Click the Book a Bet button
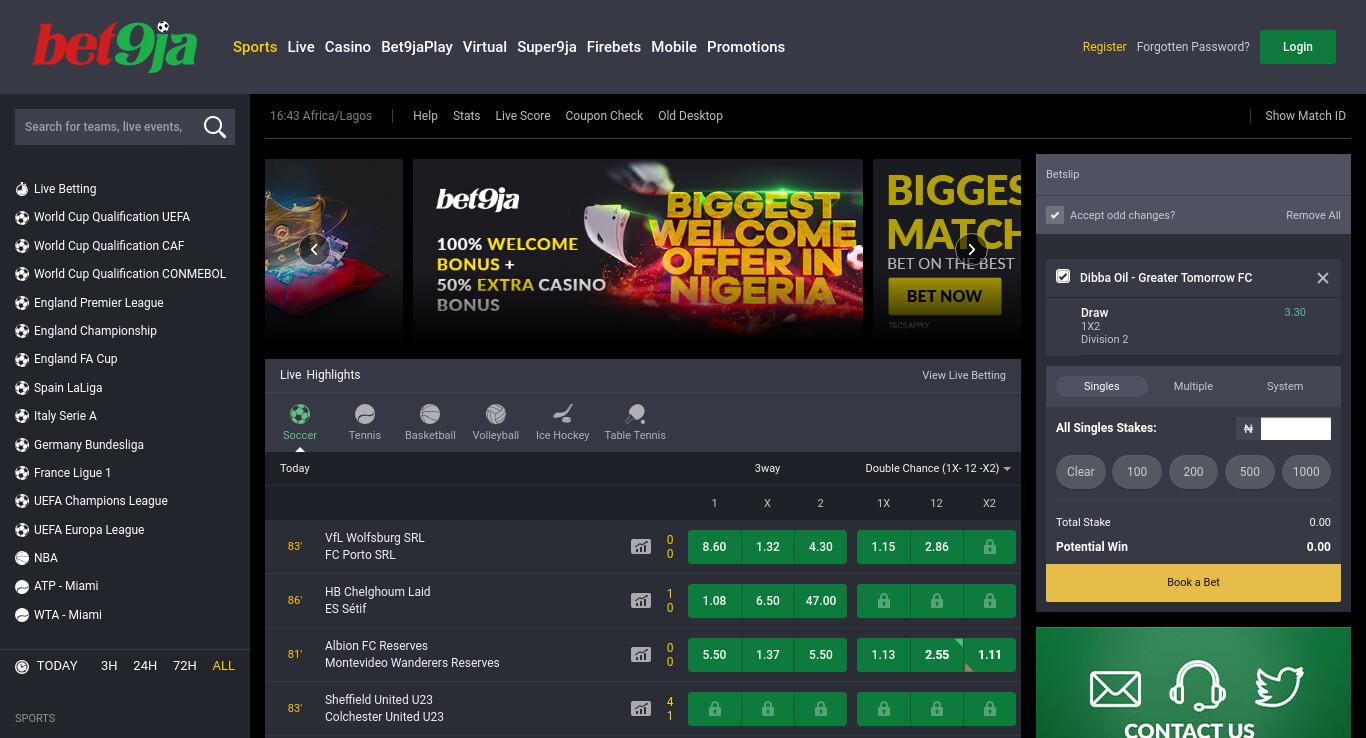The height and width of the screenshot is (738, 1366). click(1193, 582)
